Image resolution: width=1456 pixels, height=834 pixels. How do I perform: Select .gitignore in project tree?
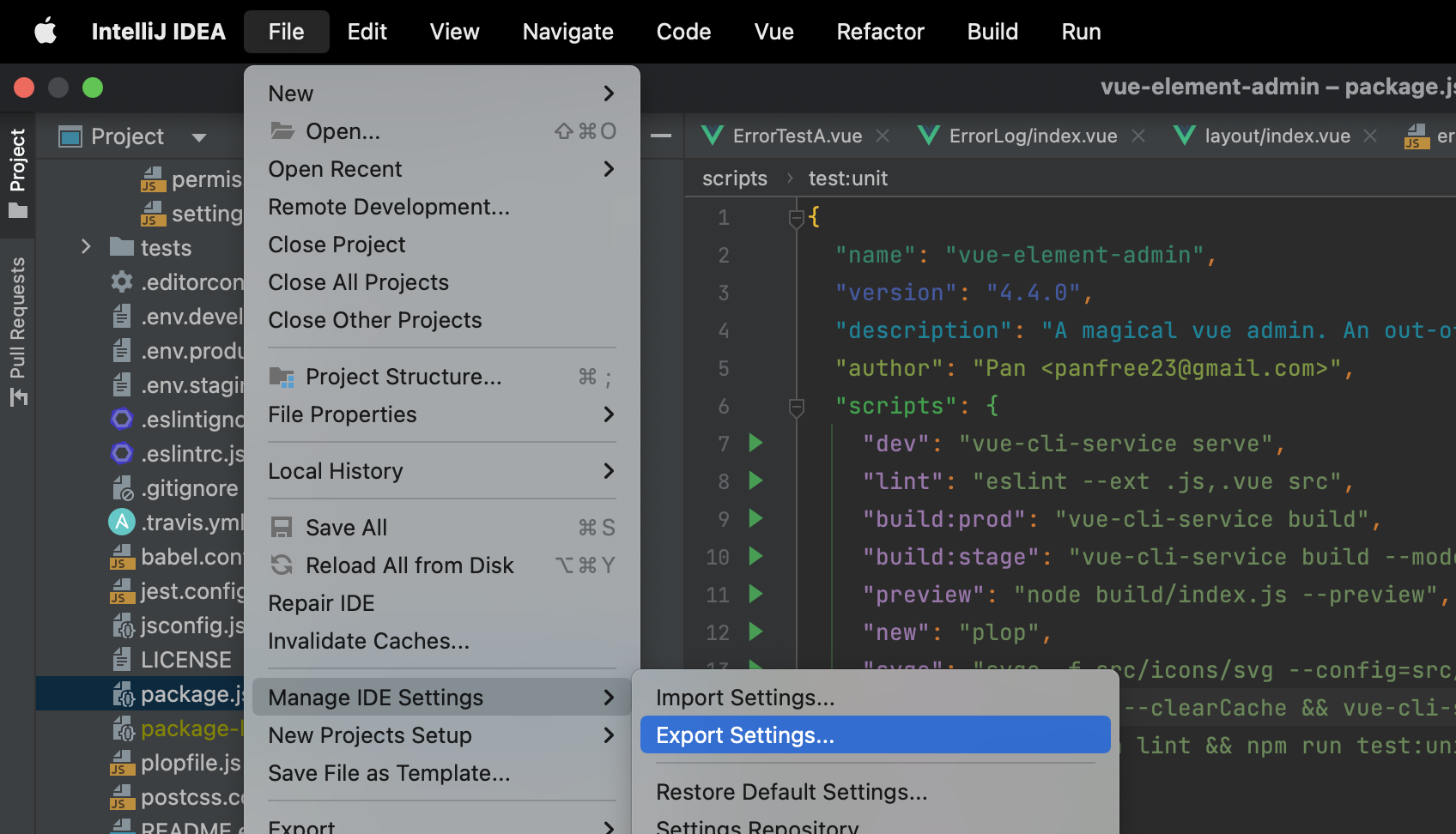coord(189,488)
